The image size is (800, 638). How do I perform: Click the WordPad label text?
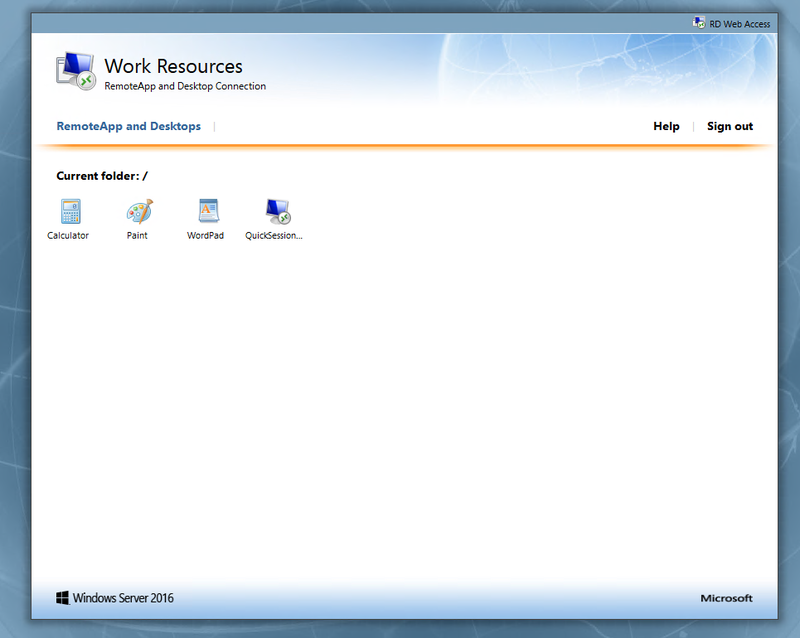(206, 236)
